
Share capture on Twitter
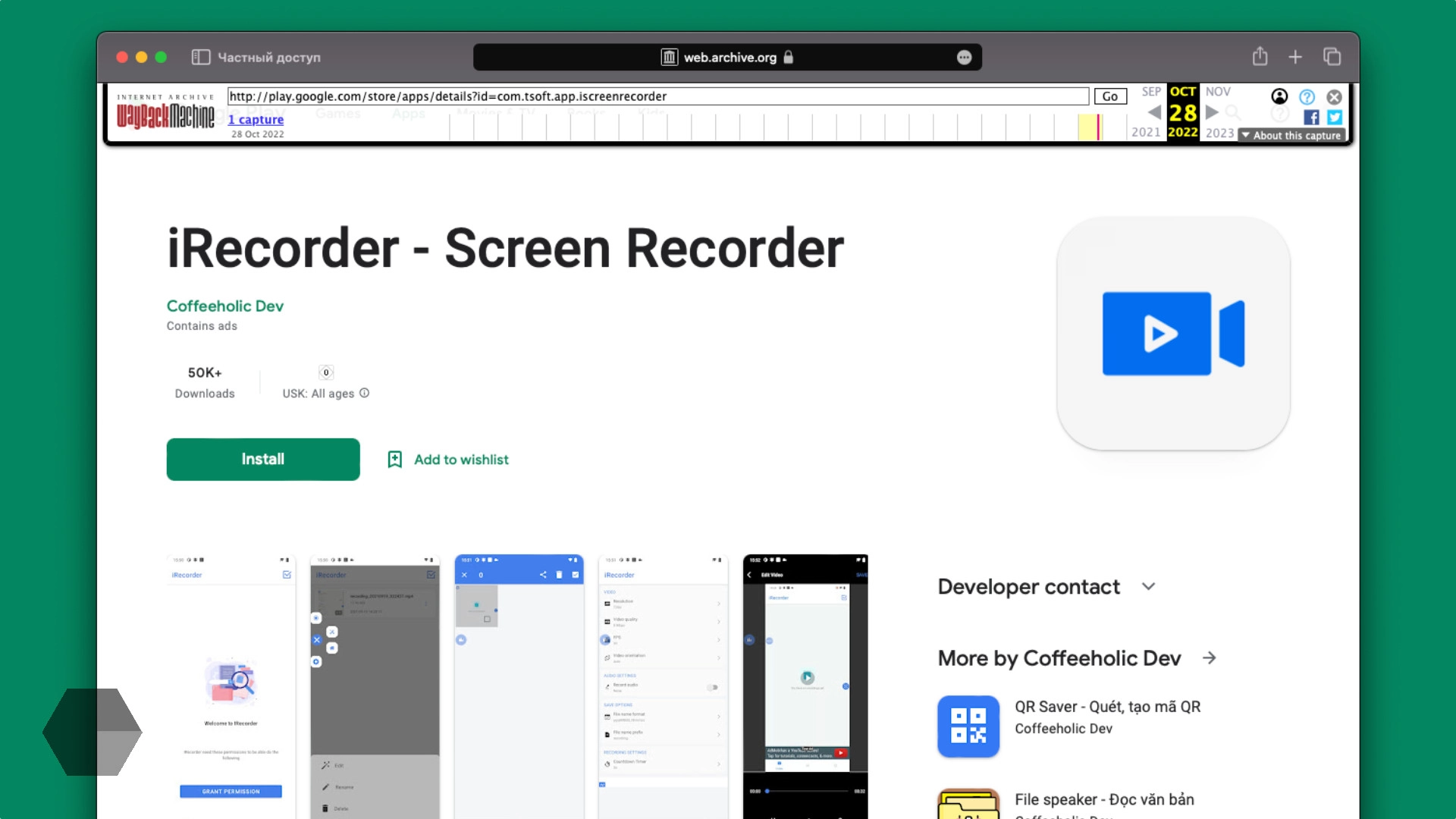1335,118
